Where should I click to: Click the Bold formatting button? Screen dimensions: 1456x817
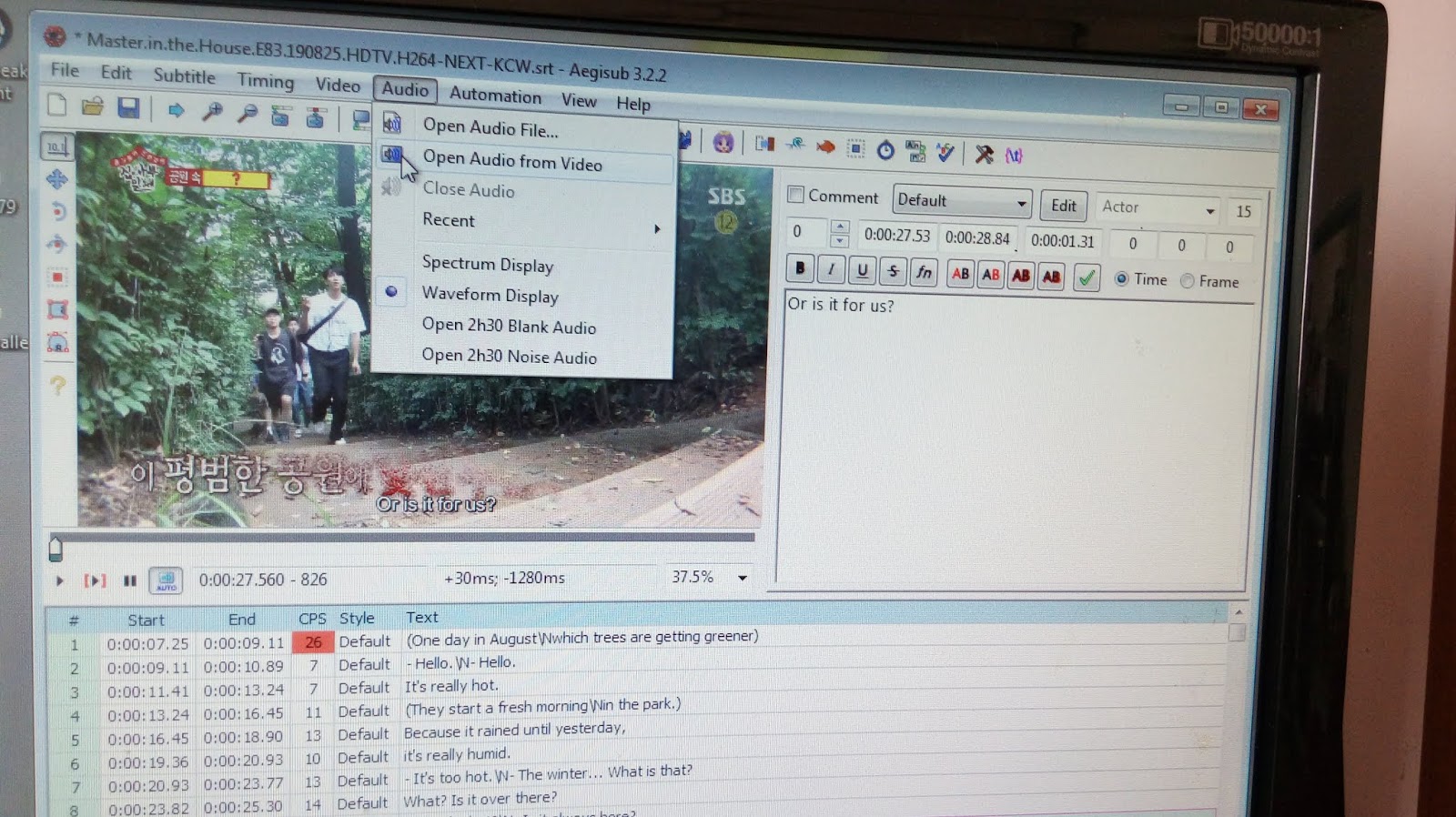point(800,268)
